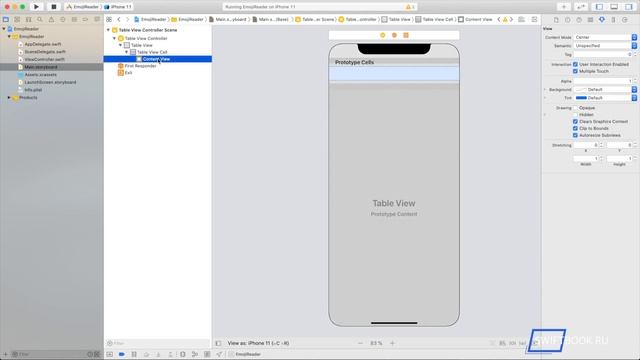Show the Quick Help inspector

point(579,20)
